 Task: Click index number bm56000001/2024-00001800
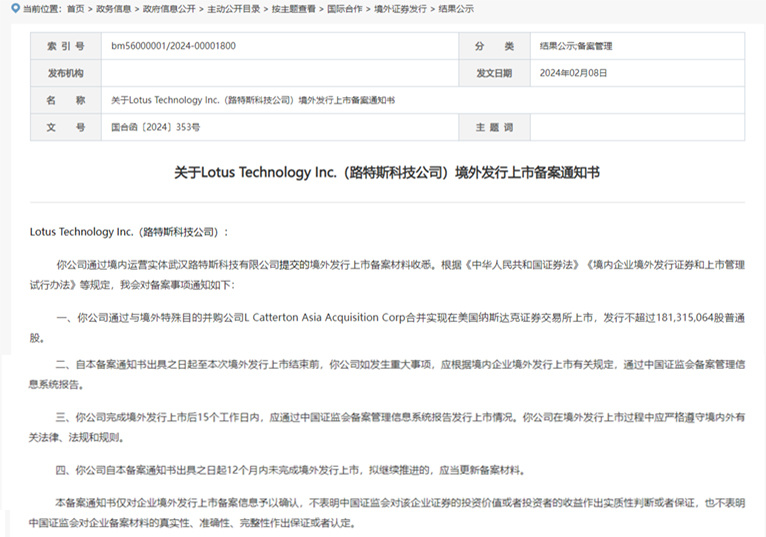(173, 46)
